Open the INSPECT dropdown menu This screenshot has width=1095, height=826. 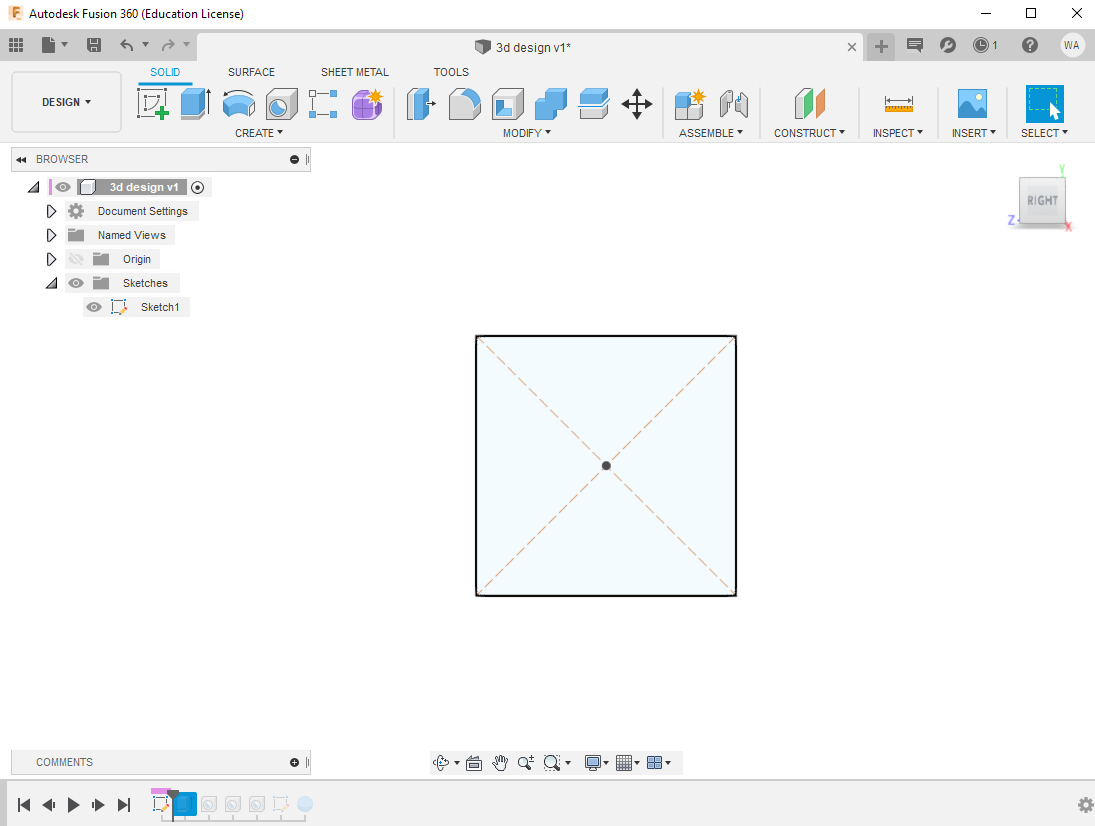click(898, 133)
